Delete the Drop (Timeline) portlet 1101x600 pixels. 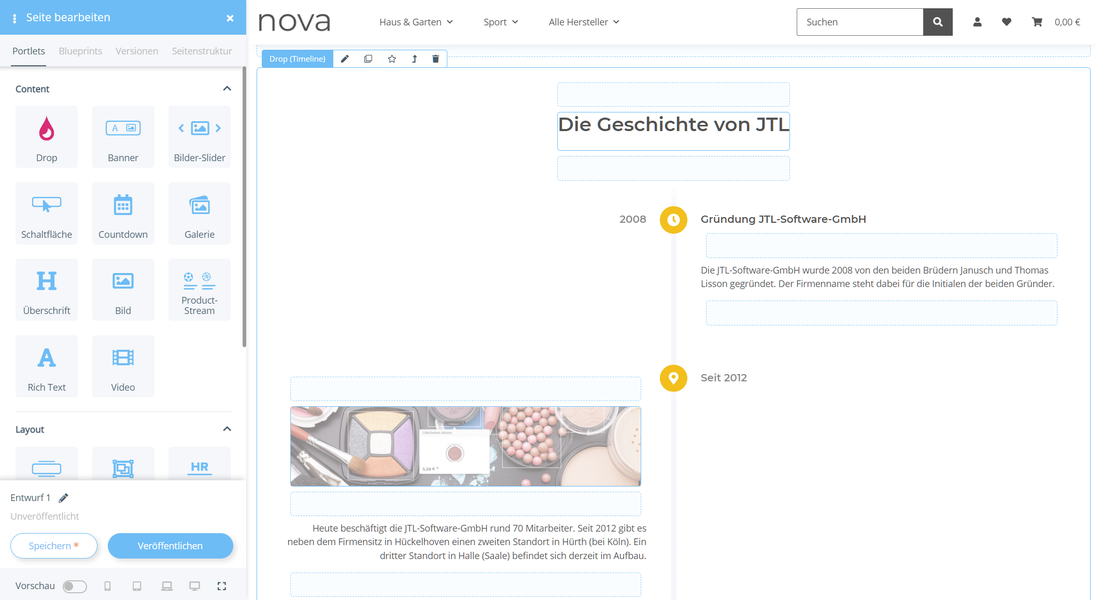435,59
